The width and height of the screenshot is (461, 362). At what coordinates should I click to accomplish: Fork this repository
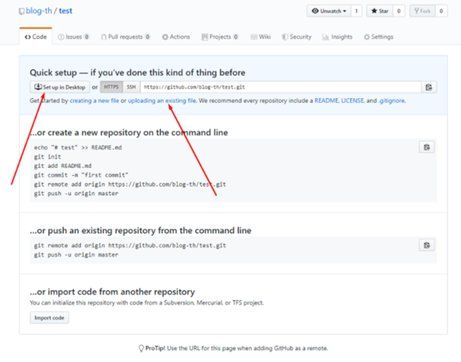(x=422, y=11)
